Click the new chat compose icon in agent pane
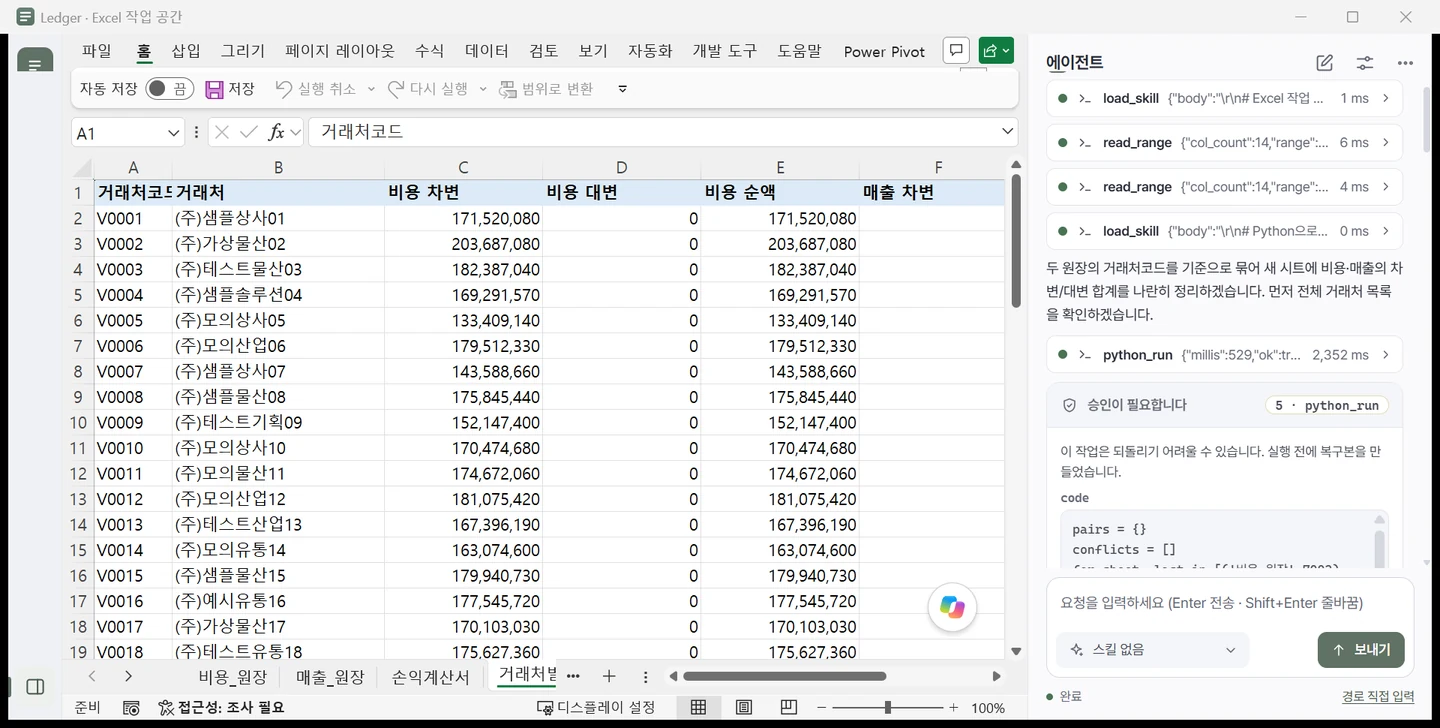1440x728 pixels. (1325, 63)
